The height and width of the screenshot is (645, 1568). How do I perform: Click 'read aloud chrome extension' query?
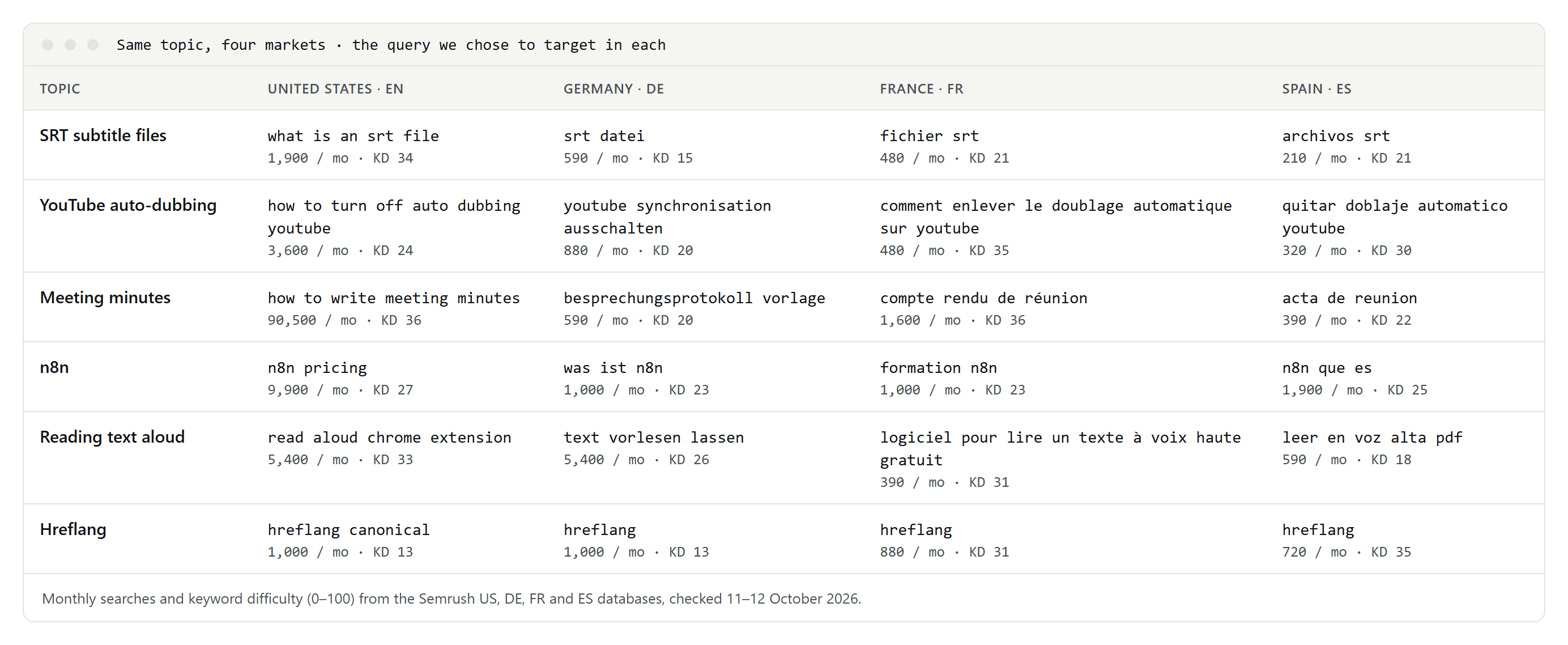(x=390, y=438)
